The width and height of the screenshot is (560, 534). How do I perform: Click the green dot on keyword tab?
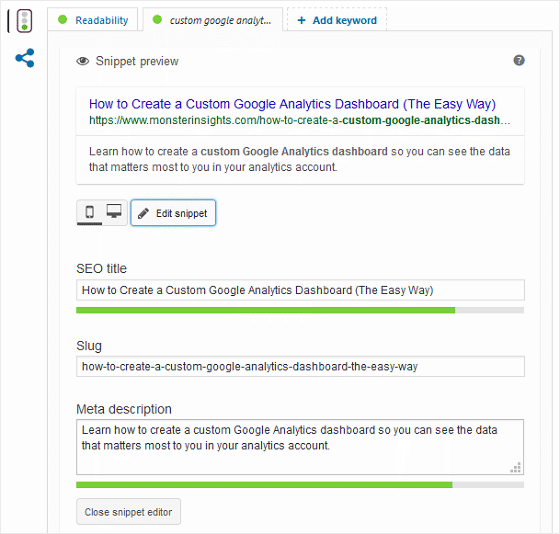tap(157, 20)
